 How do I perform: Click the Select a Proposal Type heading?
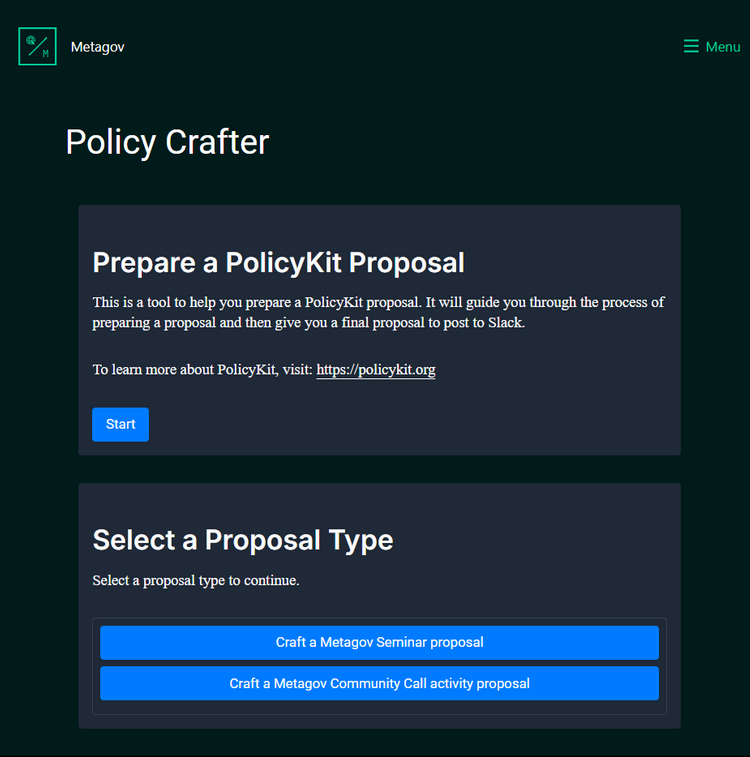(x=243, y=540)
